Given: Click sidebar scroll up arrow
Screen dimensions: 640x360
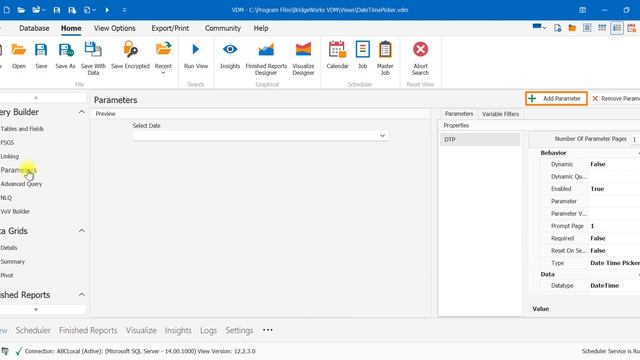Looking at the screenshot, I should (x=36, y=98).
